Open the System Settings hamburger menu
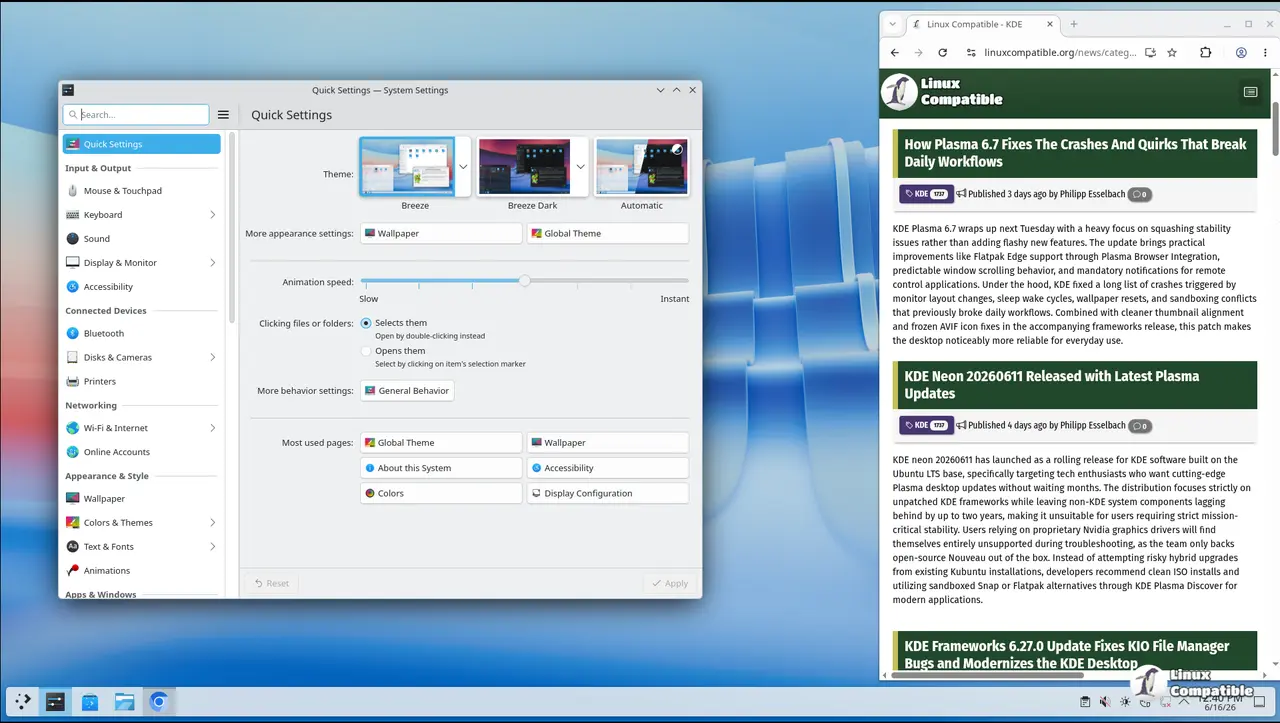 click(223, 115)
